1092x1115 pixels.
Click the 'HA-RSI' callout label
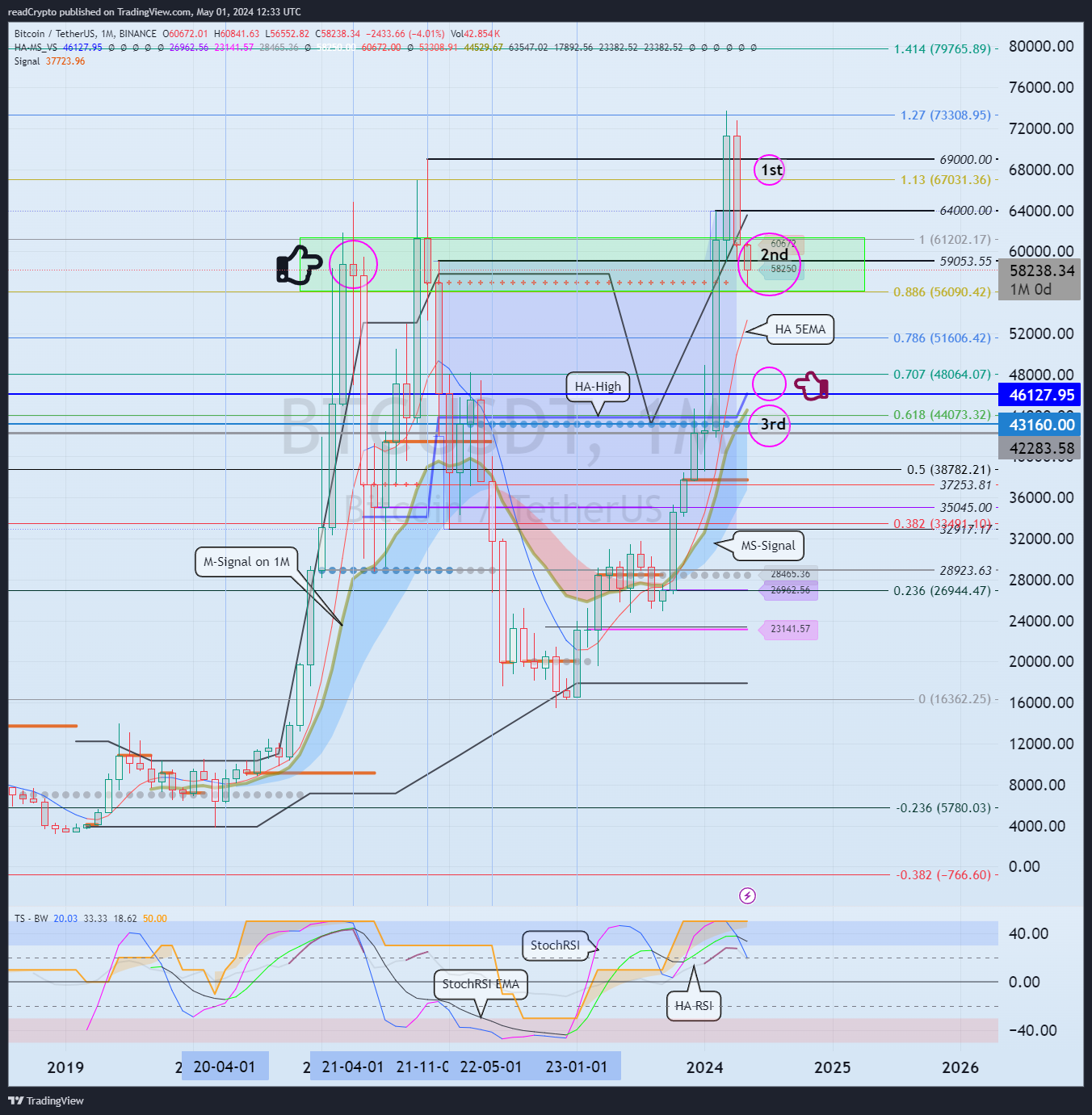point(694,1006)
